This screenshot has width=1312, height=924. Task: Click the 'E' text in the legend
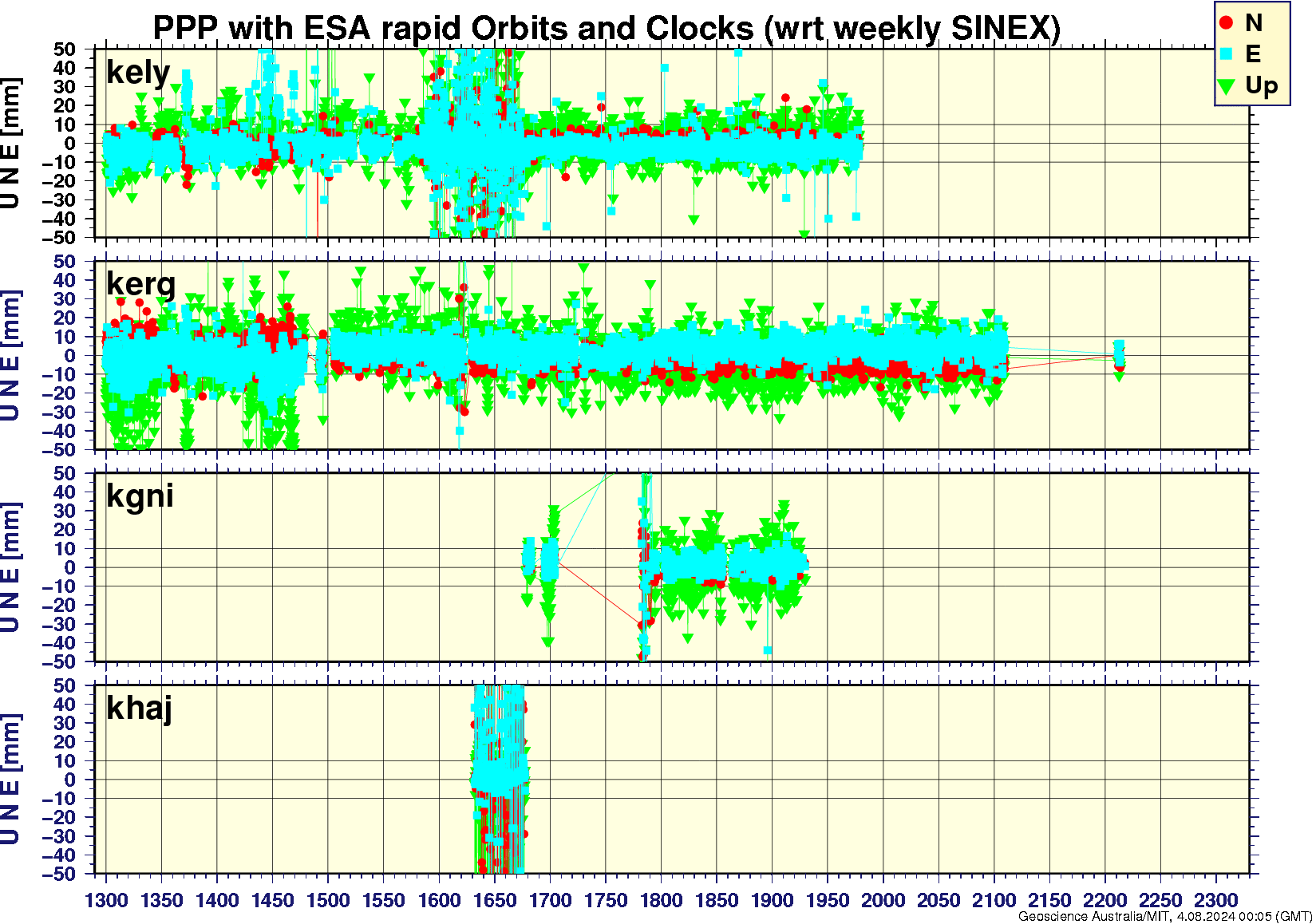click(x=1253, y=53)
